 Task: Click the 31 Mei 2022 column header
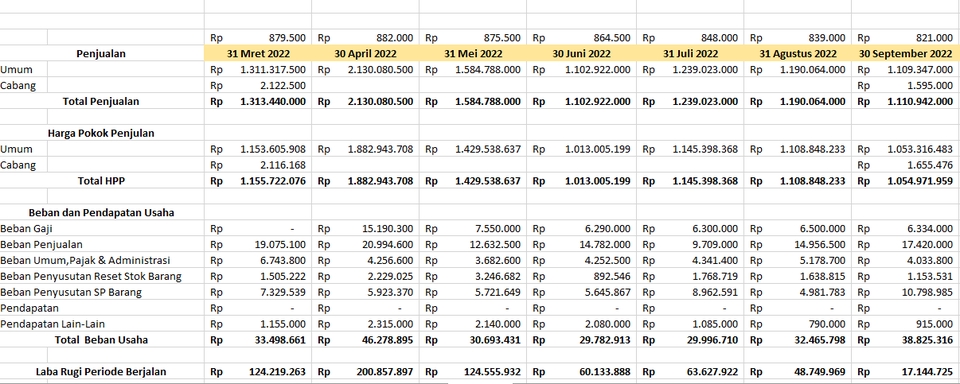tap(473, 54)
